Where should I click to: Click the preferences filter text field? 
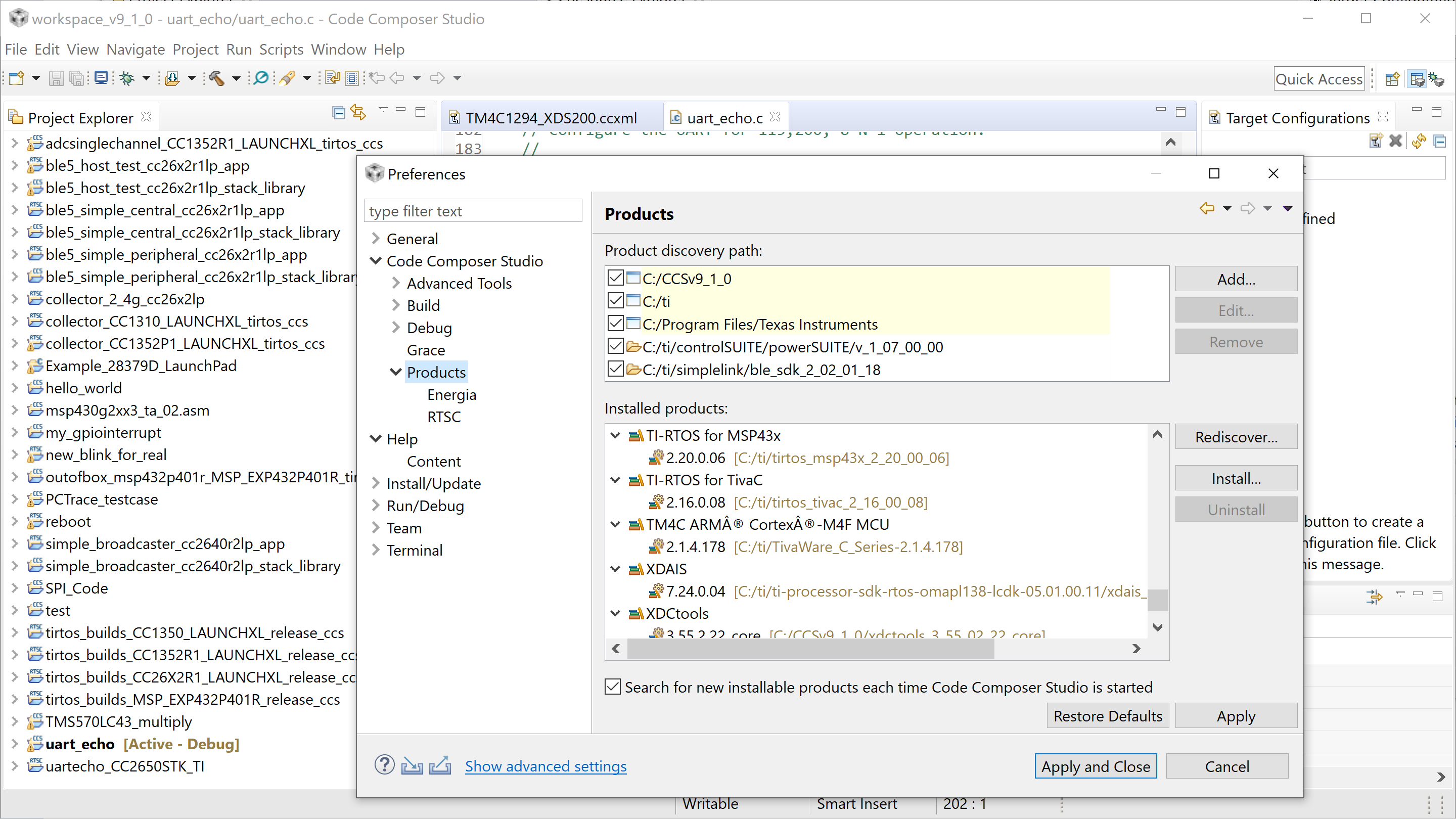(x=473, y=211)
